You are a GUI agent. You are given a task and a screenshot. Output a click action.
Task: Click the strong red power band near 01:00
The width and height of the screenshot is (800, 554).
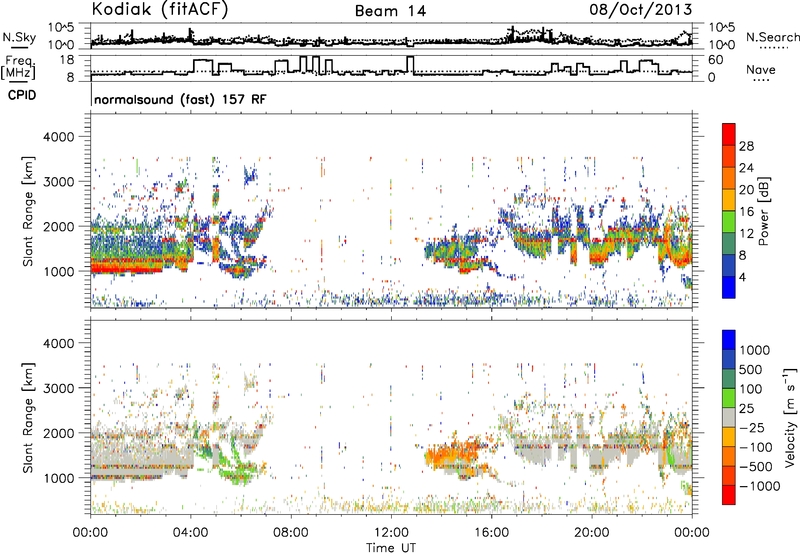coord(127,266)
